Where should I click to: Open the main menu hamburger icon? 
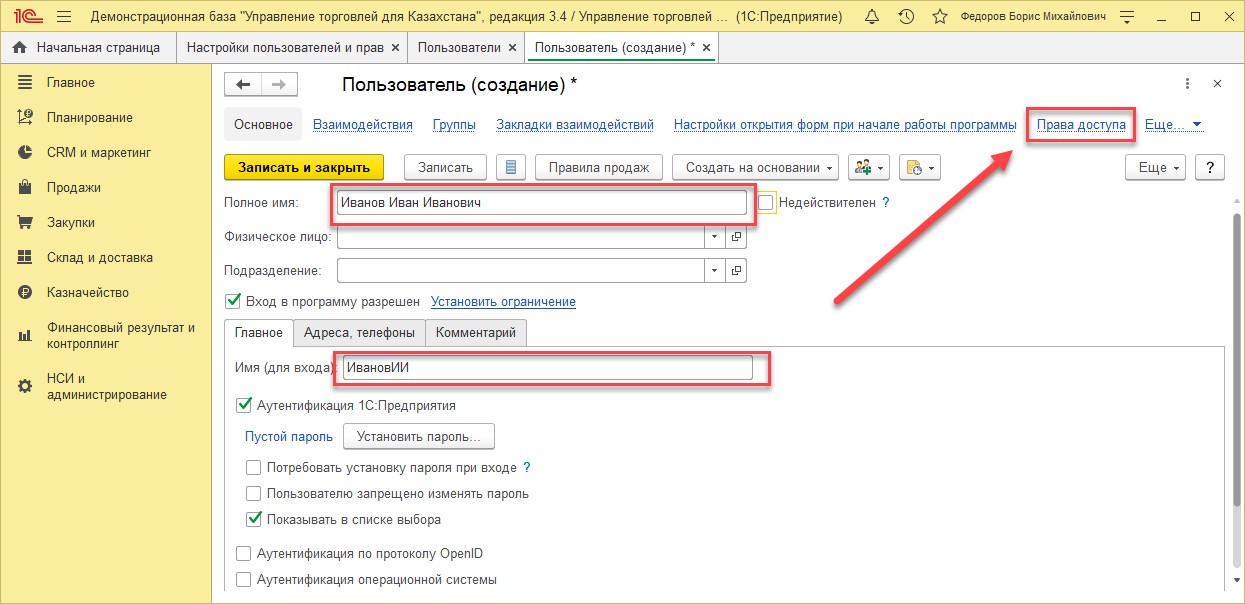pyautogui.click(x=64, y=17)
